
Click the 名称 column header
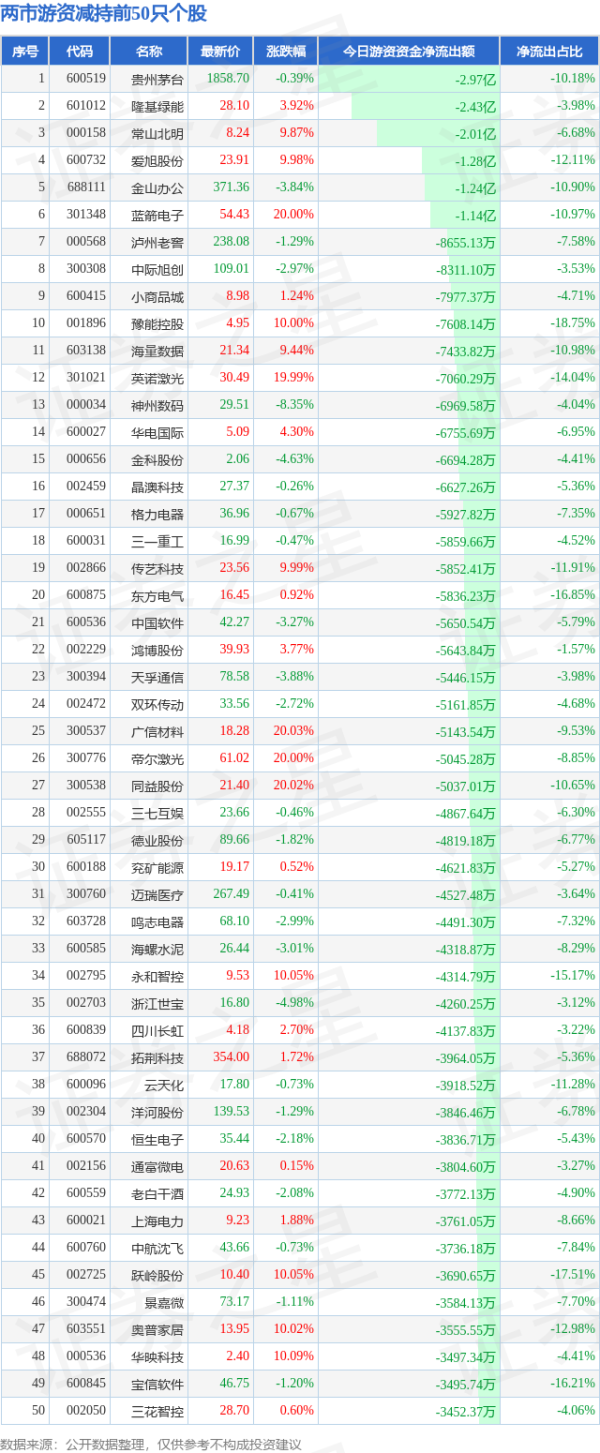pos(149,51)
